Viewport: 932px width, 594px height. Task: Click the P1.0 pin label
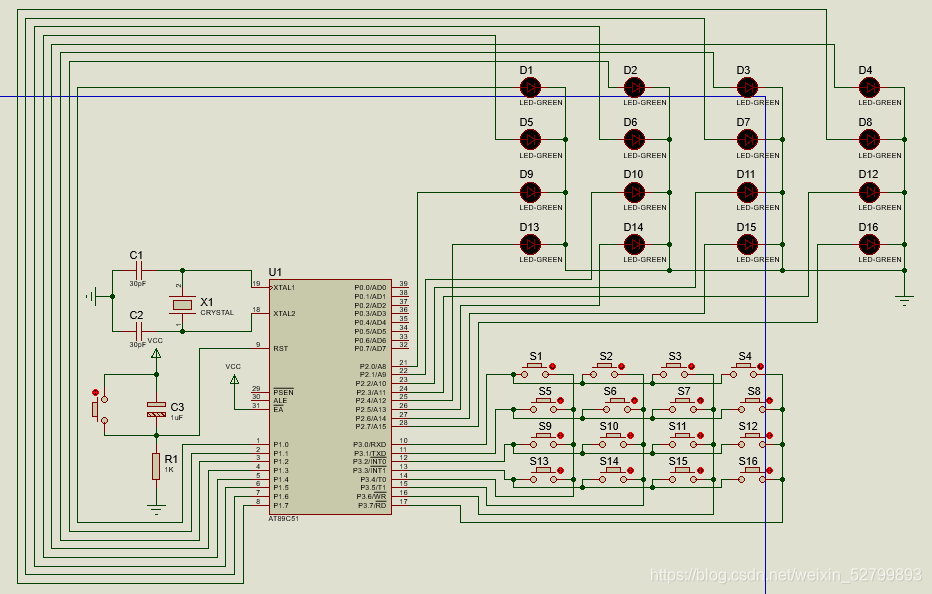pos(281,445)
